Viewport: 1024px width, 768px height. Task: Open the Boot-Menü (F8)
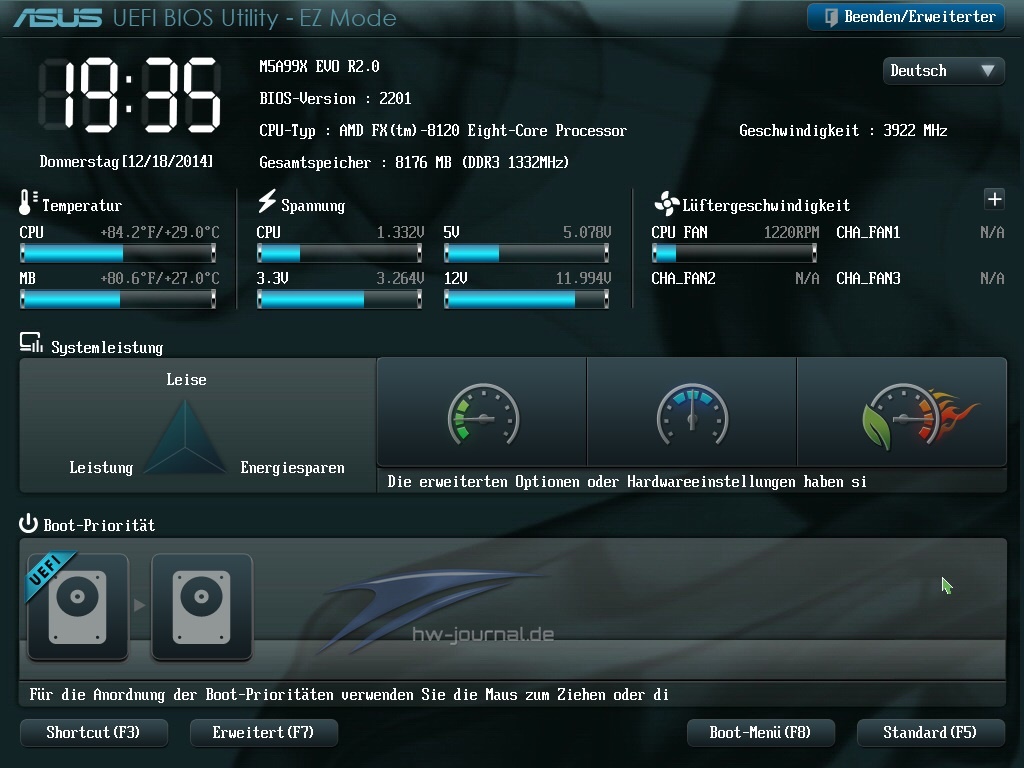tap(760, 733)
